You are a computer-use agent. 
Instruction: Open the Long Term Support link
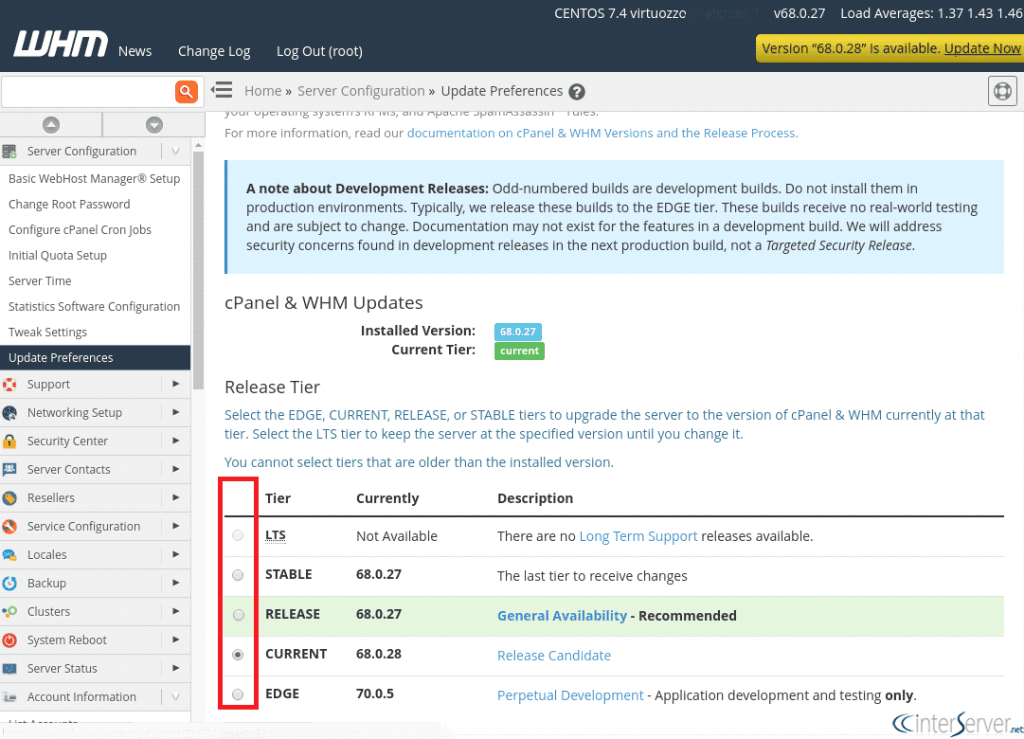[638, 536]
